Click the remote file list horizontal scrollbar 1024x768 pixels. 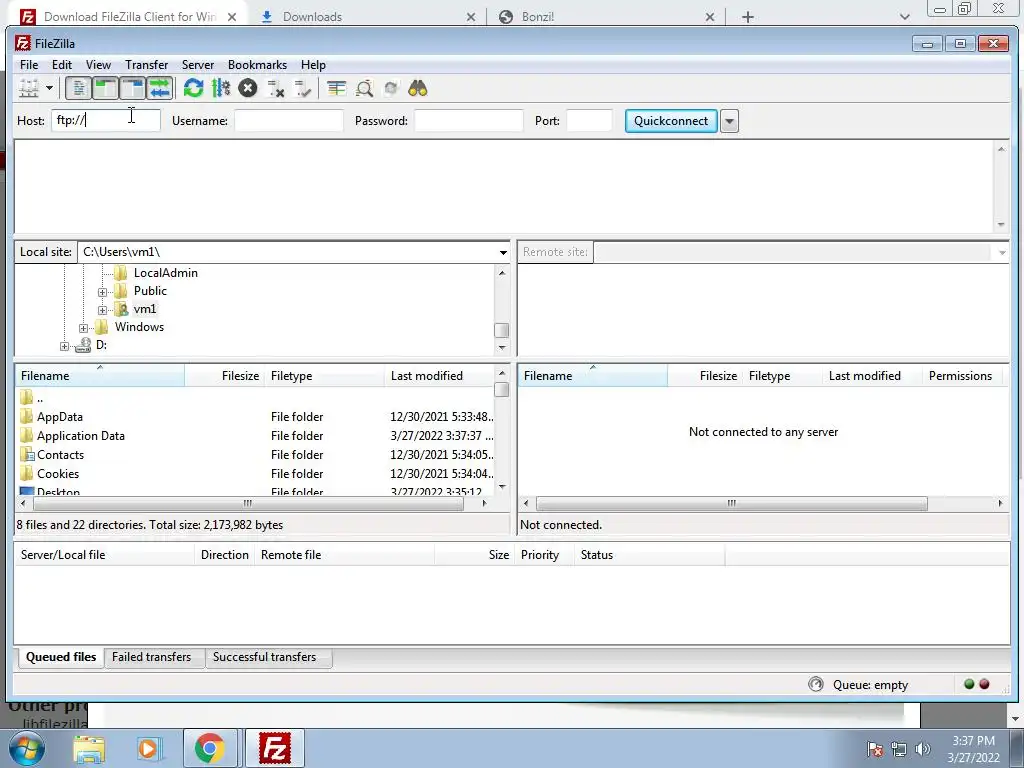tap(731, 504)
